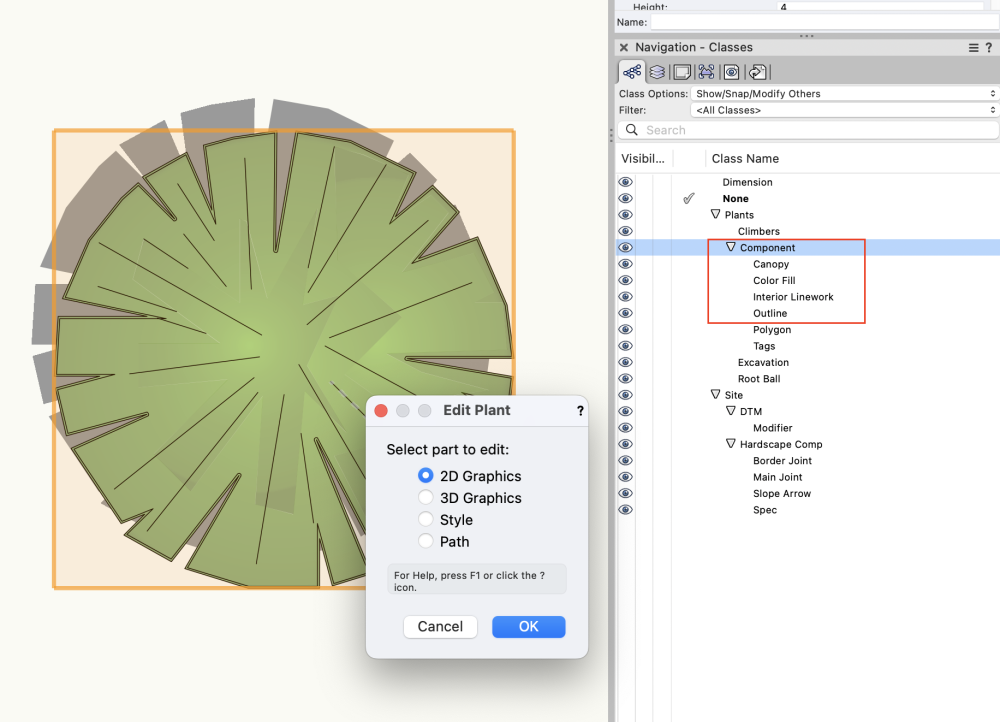Image resolution: width=1000 pixels, height=722 pixels.
Task: Toggle visibility of the Root Ball class
Action: click(x=625, y=378)
